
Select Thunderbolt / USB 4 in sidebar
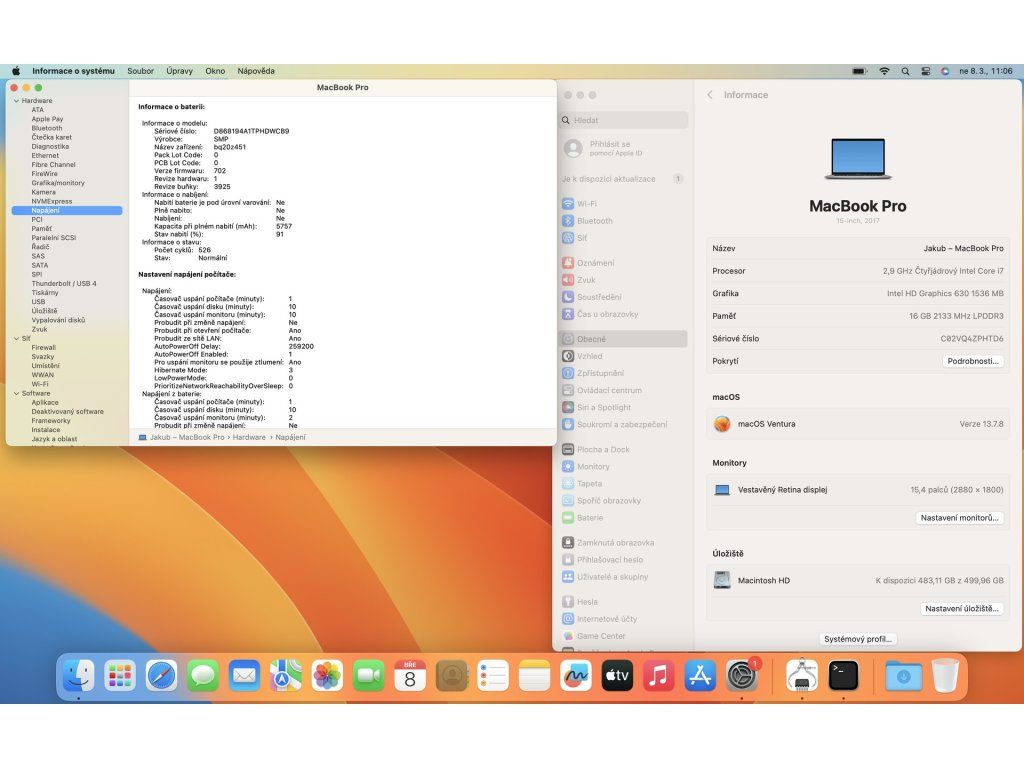[x=63, y=283]
